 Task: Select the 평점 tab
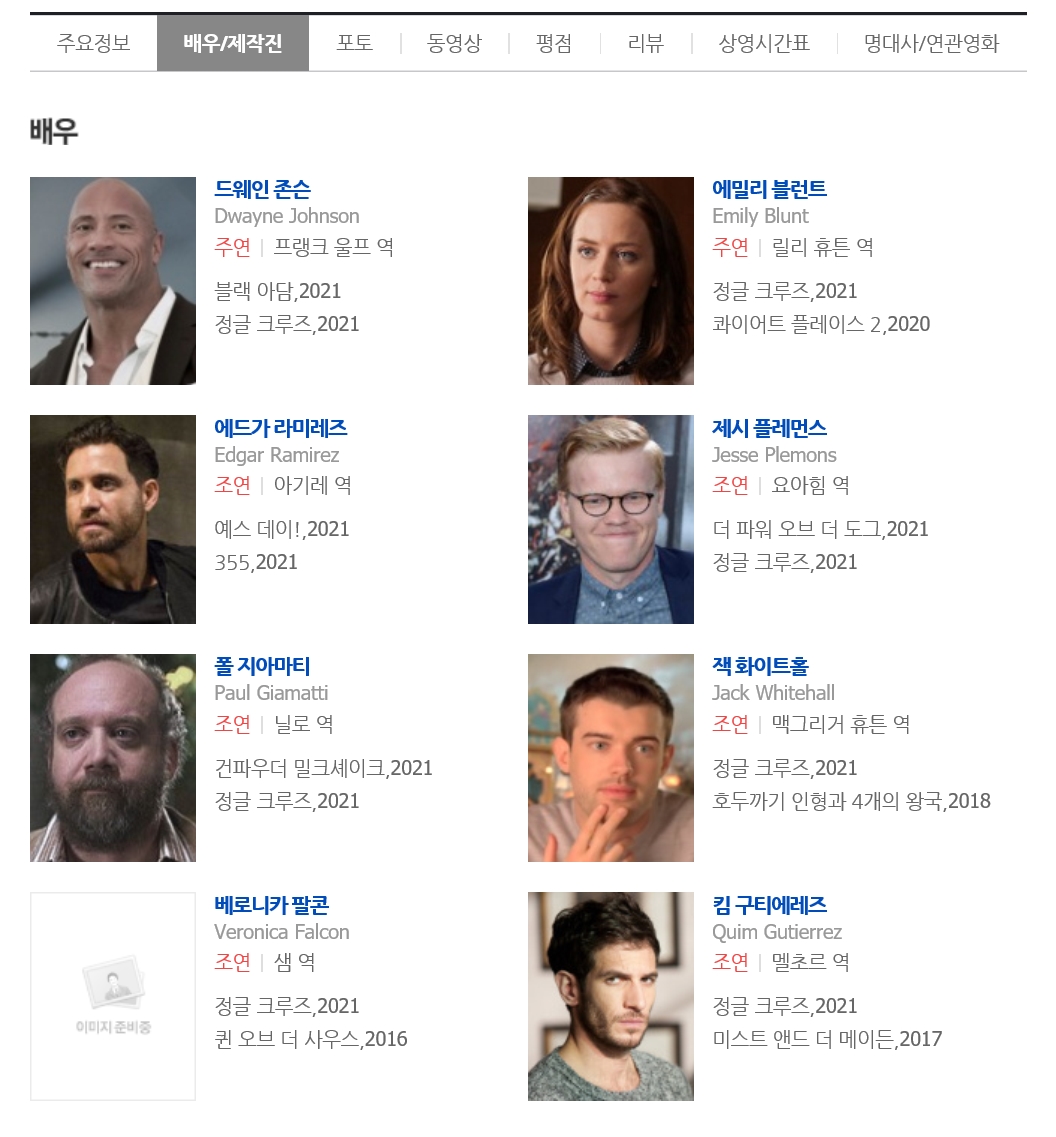coord(554,43)
